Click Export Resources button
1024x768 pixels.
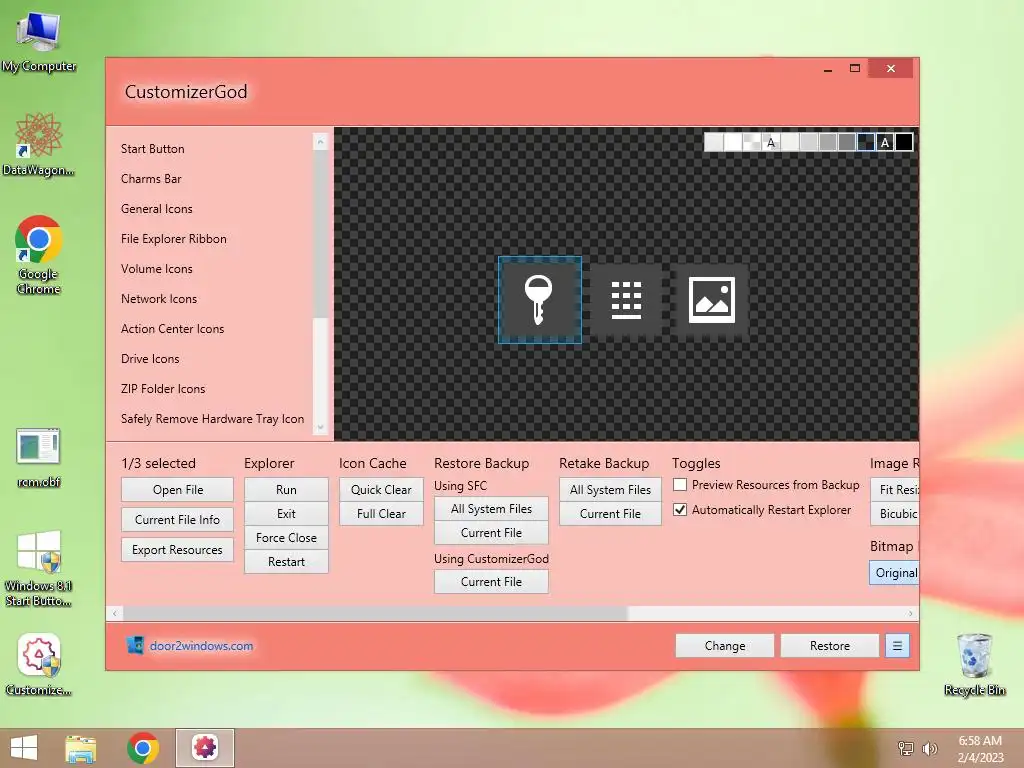point(178,550)
